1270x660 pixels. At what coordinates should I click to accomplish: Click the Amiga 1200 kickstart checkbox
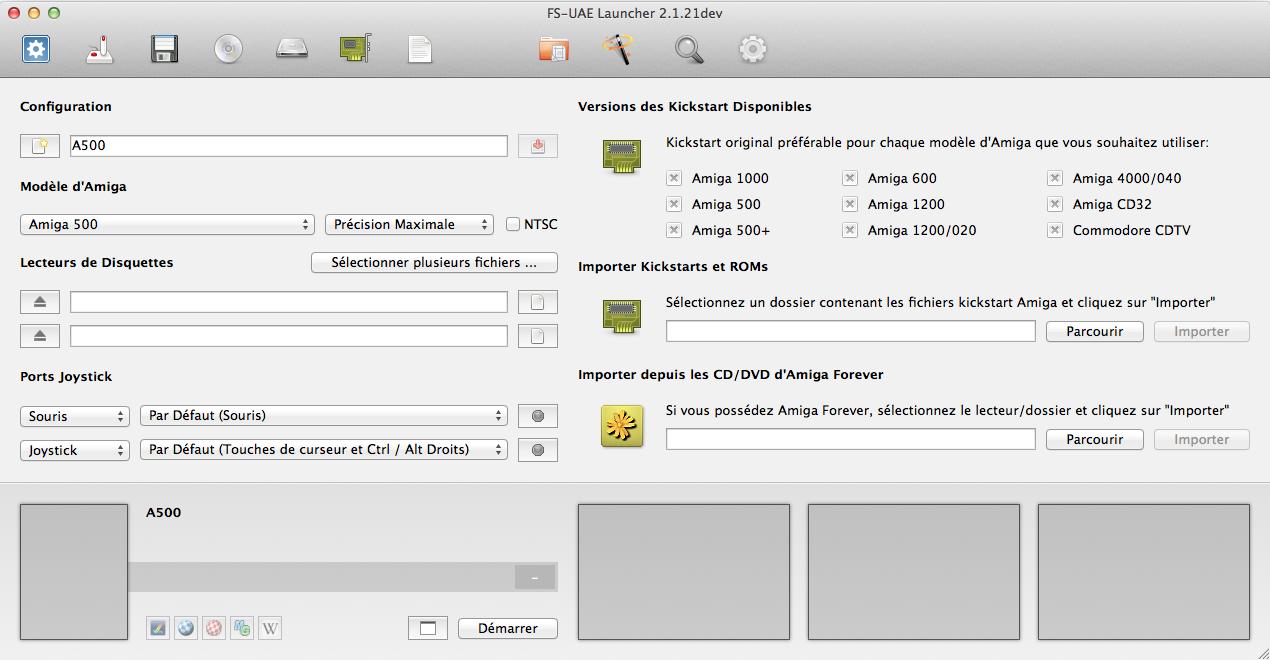850,204
